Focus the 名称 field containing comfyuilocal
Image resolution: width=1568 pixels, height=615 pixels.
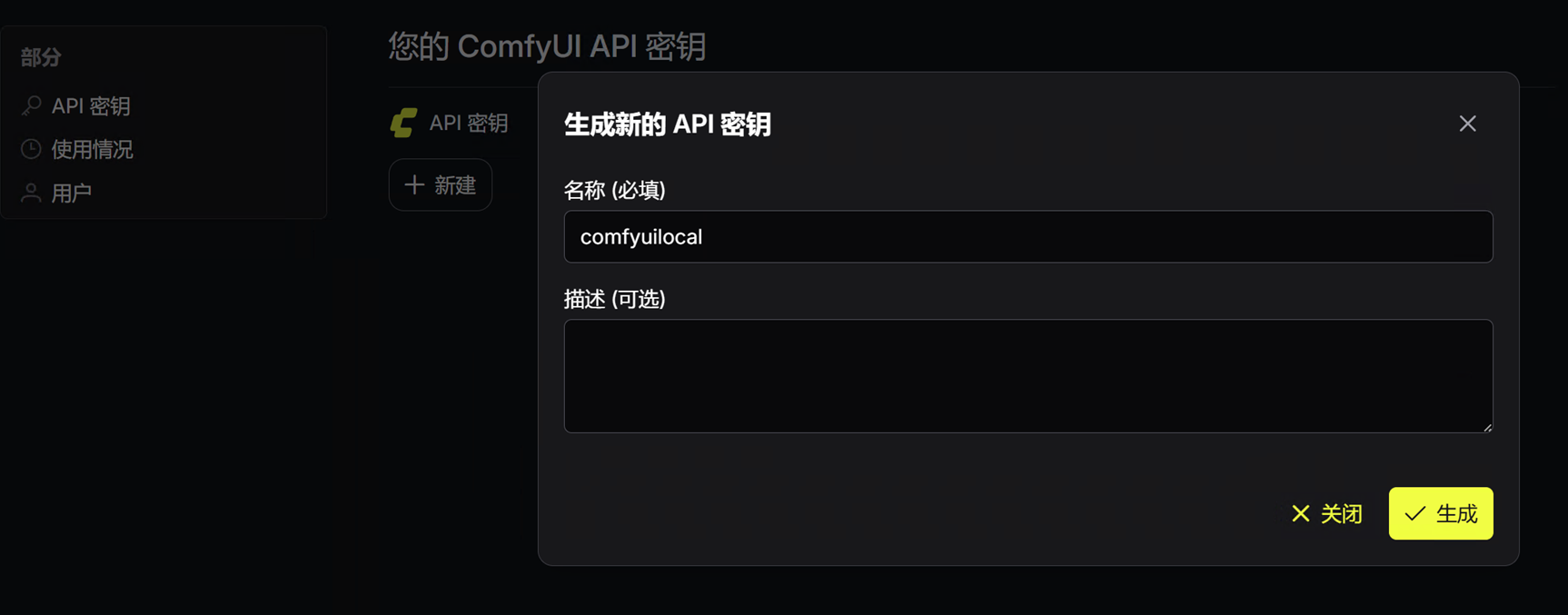click(1028, 237)
